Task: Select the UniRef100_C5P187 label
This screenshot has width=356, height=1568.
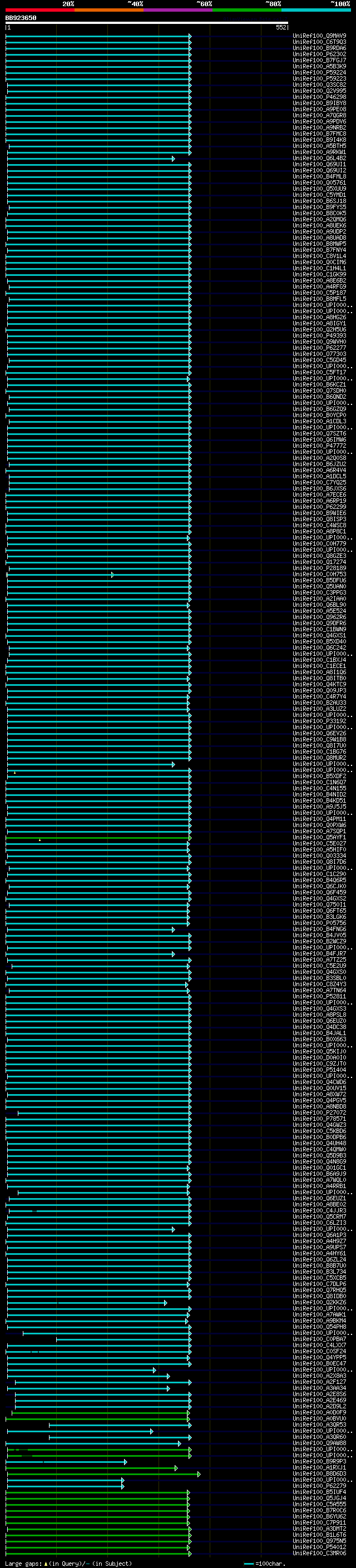Action: tap(319, 293)
